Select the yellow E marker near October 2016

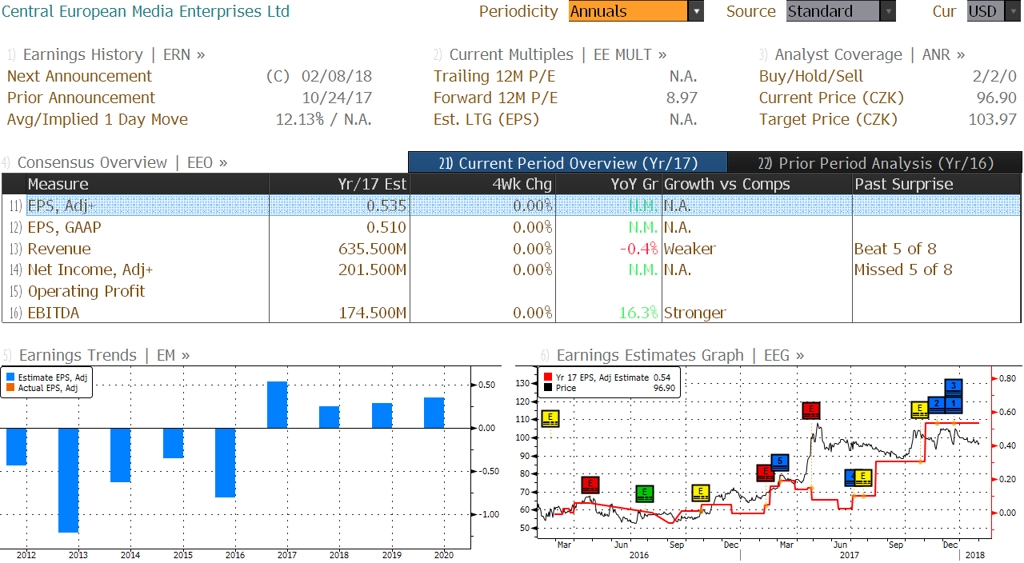pyautogui.click(x=700, y=492)
